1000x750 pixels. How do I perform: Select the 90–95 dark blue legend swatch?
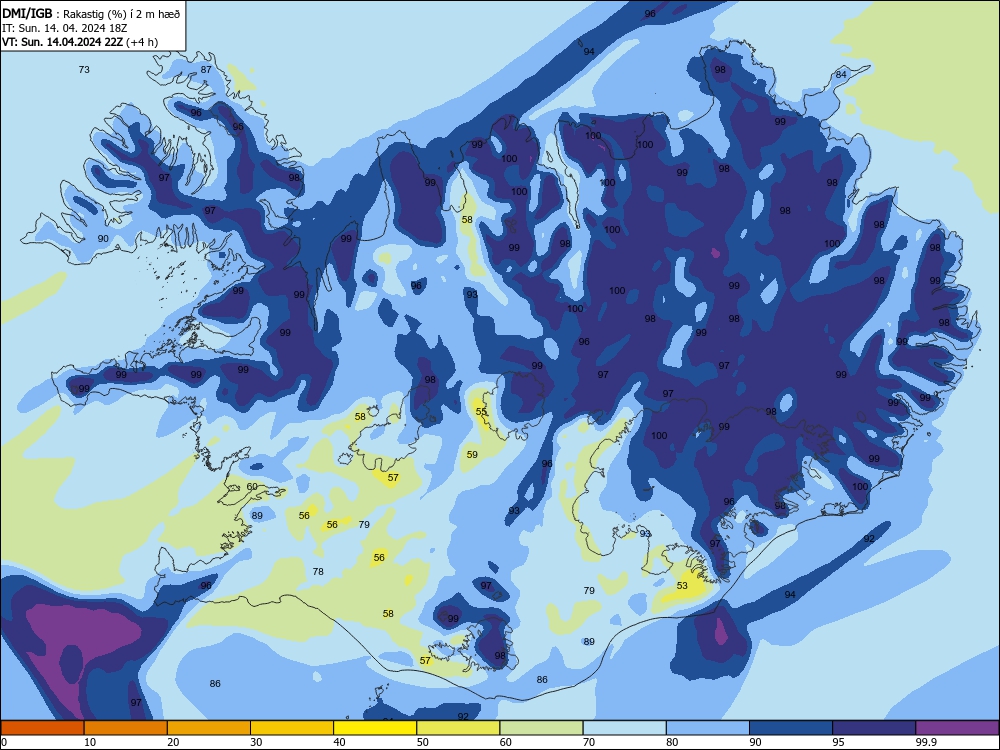pyautogui.click(x=791, y=728)
